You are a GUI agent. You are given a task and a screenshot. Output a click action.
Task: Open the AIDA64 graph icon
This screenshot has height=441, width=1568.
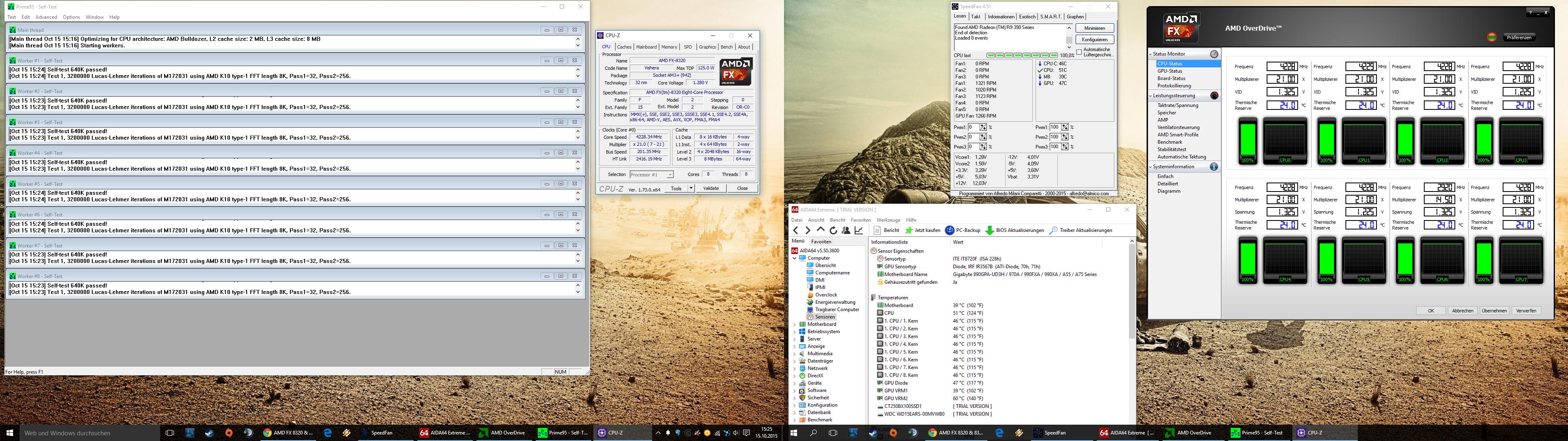(x=859, y=231)
